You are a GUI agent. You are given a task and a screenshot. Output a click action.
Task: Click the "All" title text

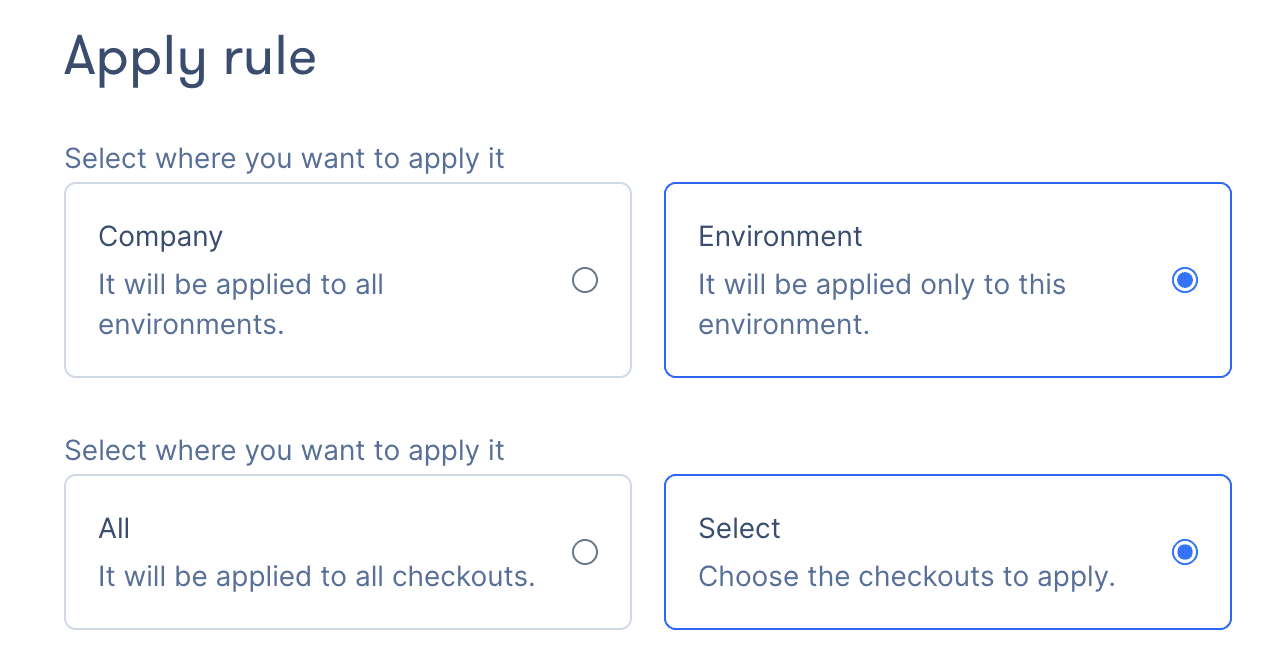(x=114, y=529)
